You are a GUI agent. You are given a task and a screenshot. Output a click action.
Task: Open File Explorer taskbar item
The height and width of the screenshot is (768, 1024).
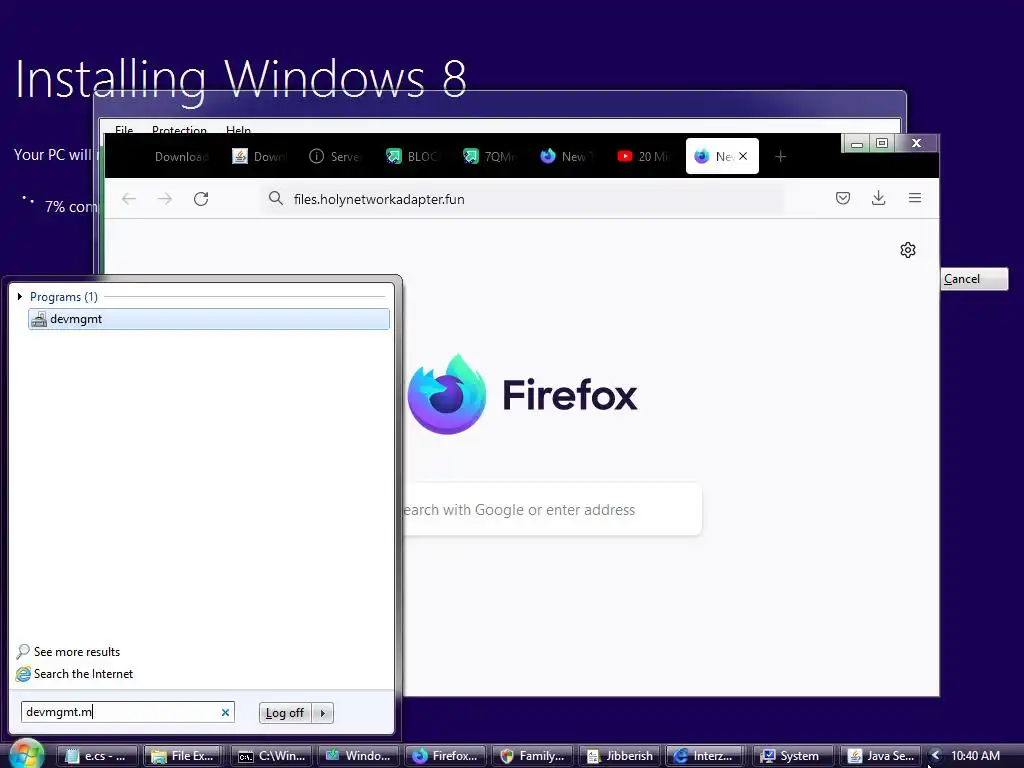point(184,756)
